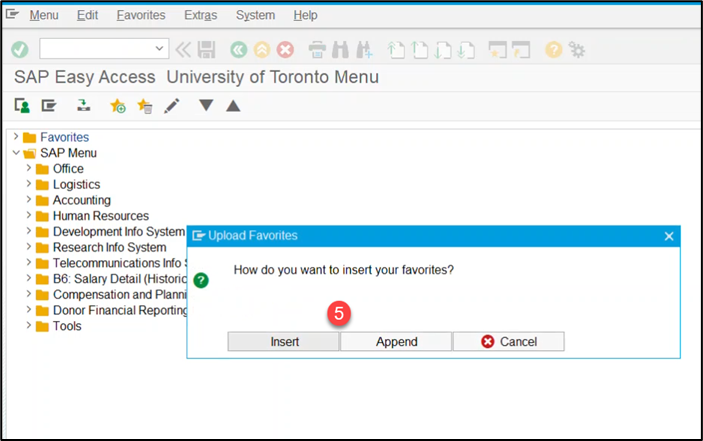Expand the Accounting folder chevron
The width and height of the screenshot is (703, 441).
coord(29,199)
